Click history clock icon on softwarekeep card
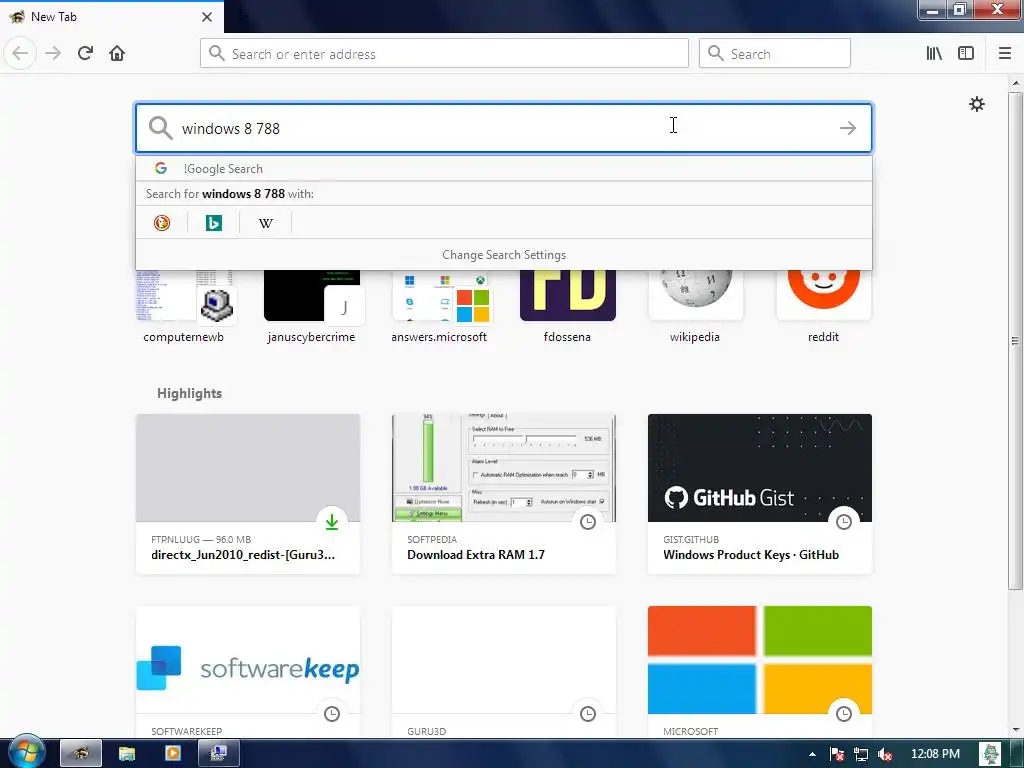Screen dimensions: 1024x768 pos(332,714)
